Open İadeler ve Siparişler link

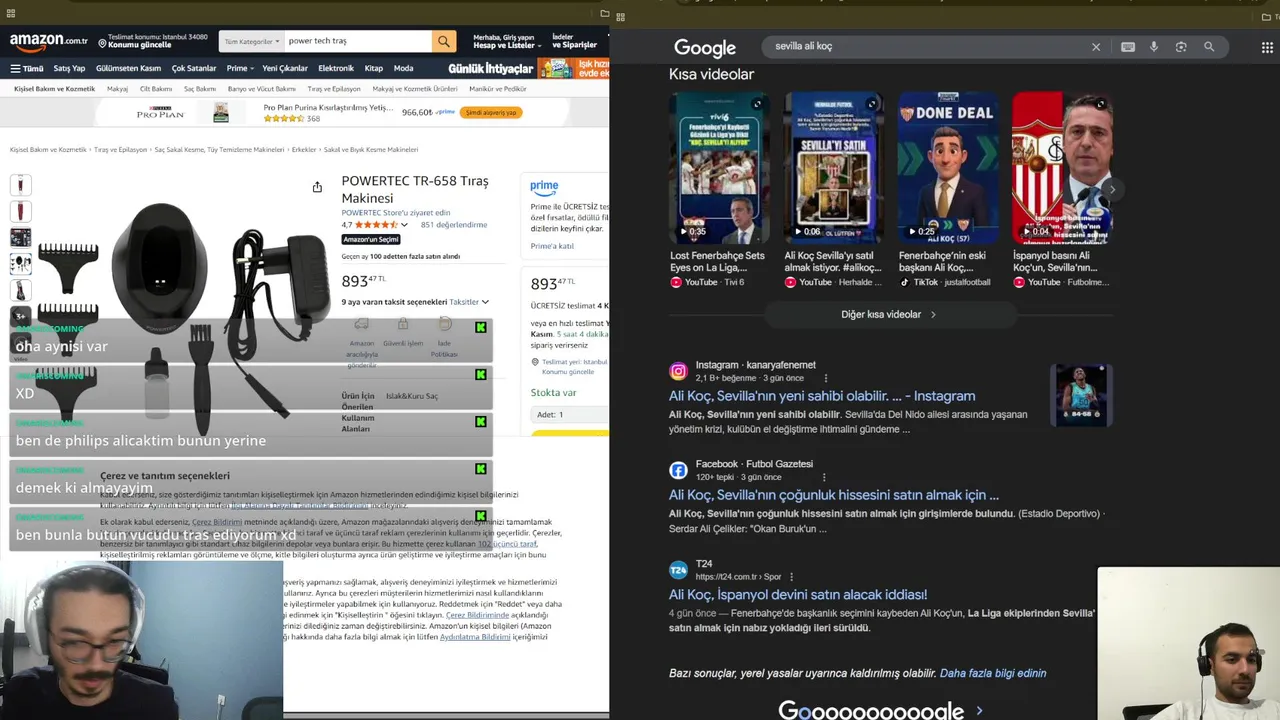click(x=574, y=41)
